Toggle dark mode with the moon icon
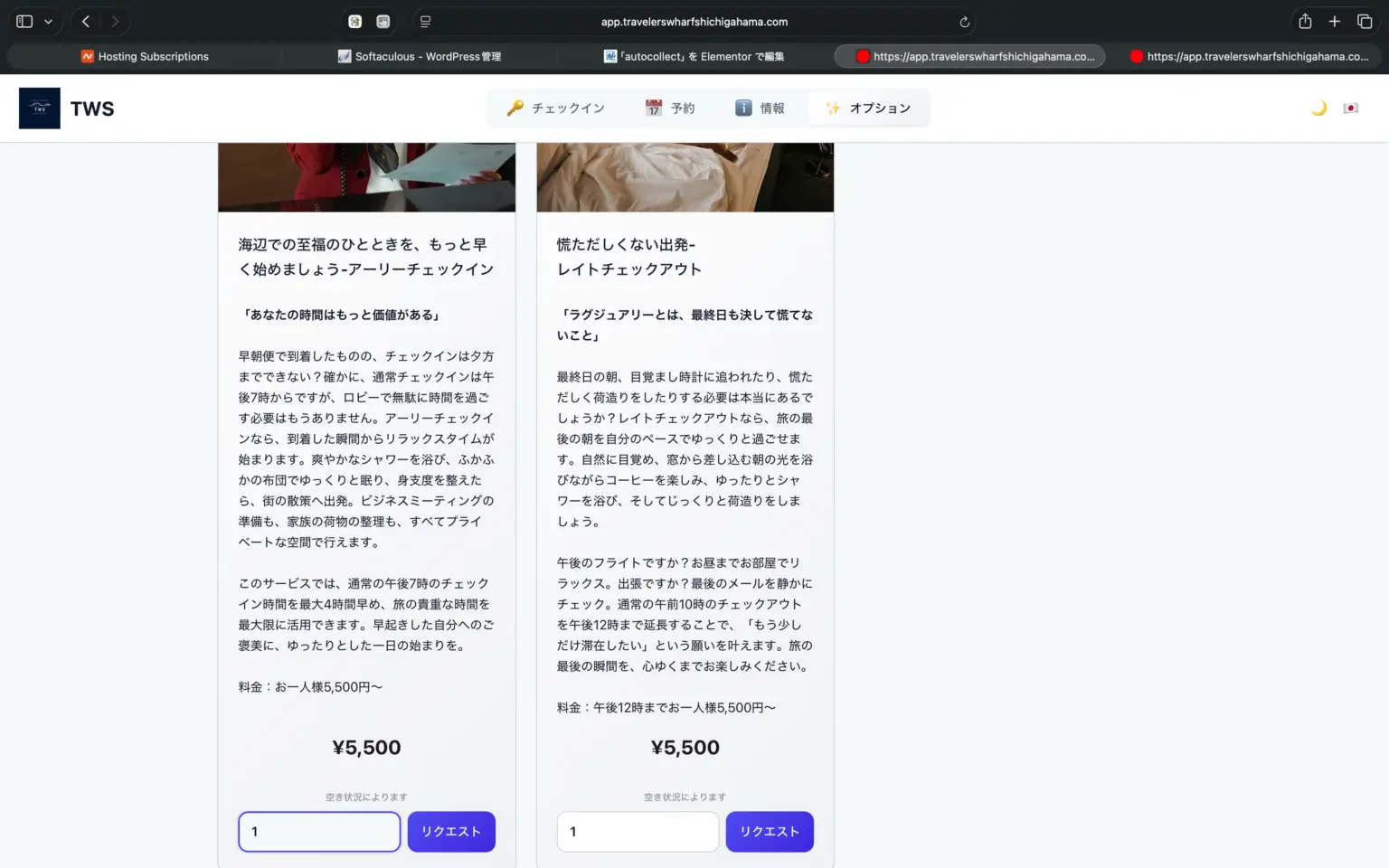 coord(1318,108)
